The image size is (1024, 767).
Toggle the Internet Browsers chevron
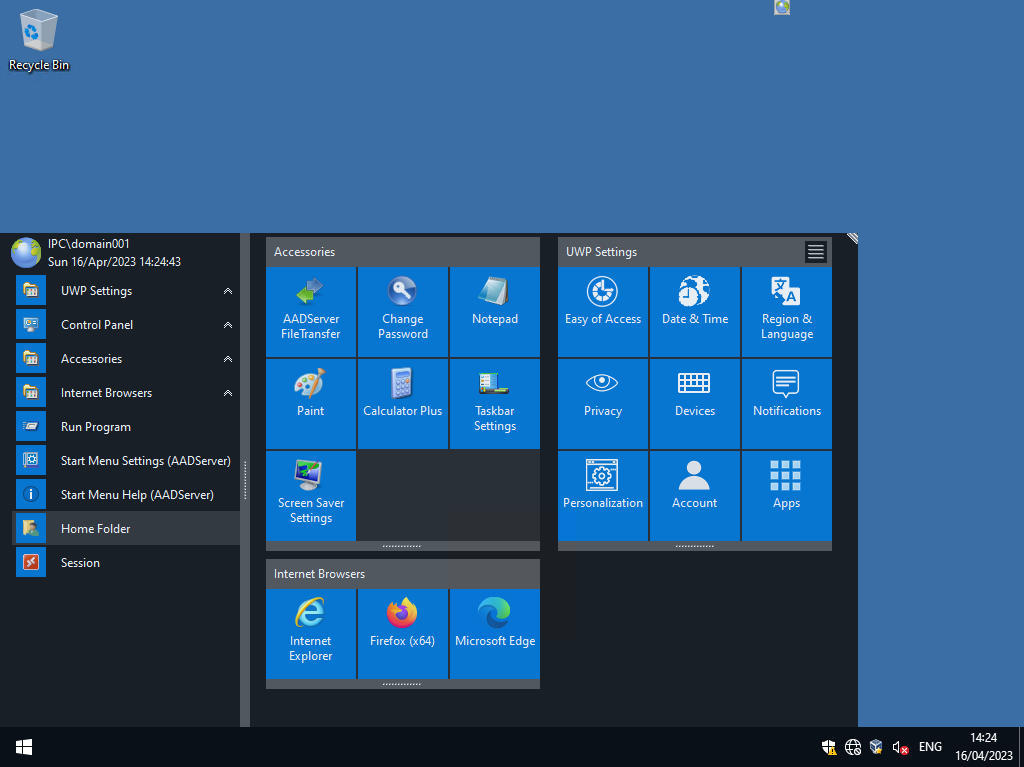(228, 393)
